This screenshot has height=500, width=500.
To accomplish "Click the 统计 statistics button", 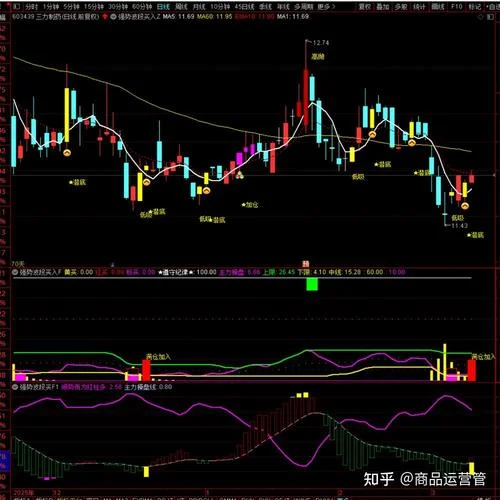I will point(419,7).
